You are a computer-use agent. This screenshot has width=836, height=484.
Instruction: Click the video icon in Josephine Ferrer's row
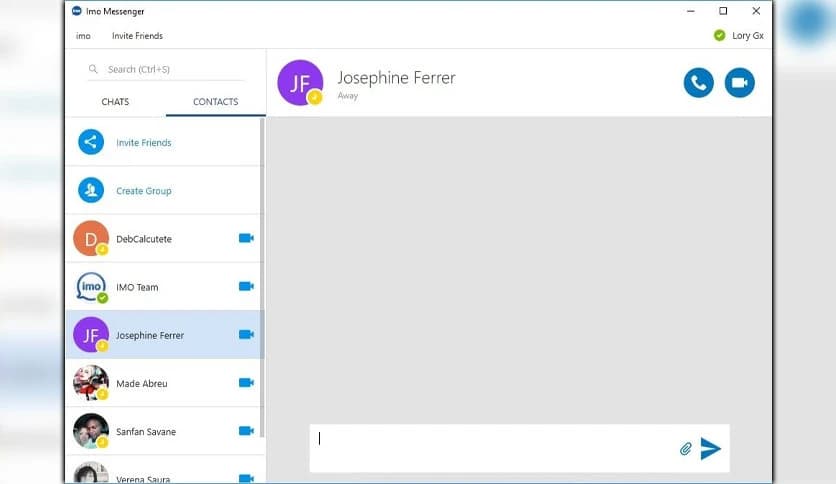(246, 334)
